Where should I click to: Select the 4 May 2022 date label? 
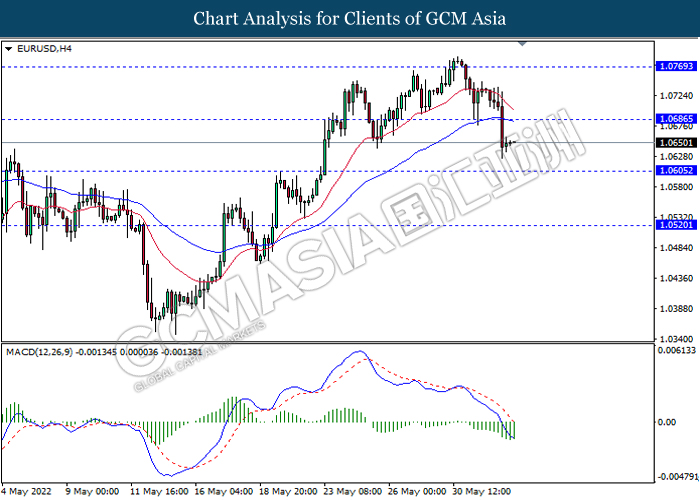coord(27,492)
